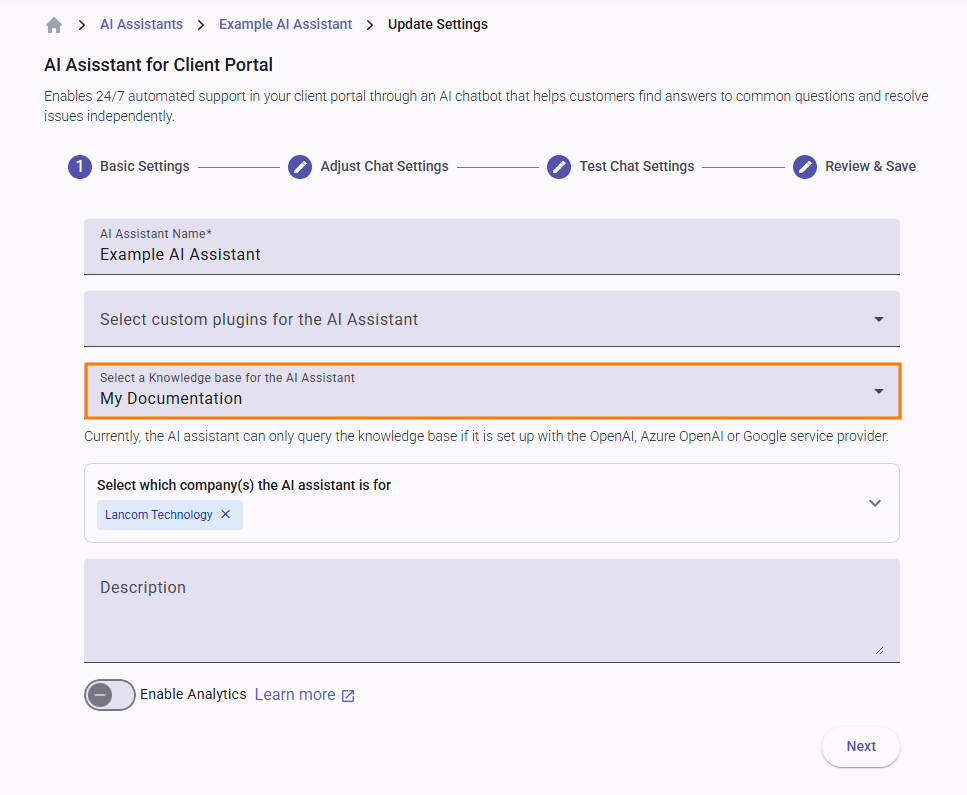Screen dimensions: 967x795
Task: Open the Knowledge base dropdown arrow
Action: (879, 391)
